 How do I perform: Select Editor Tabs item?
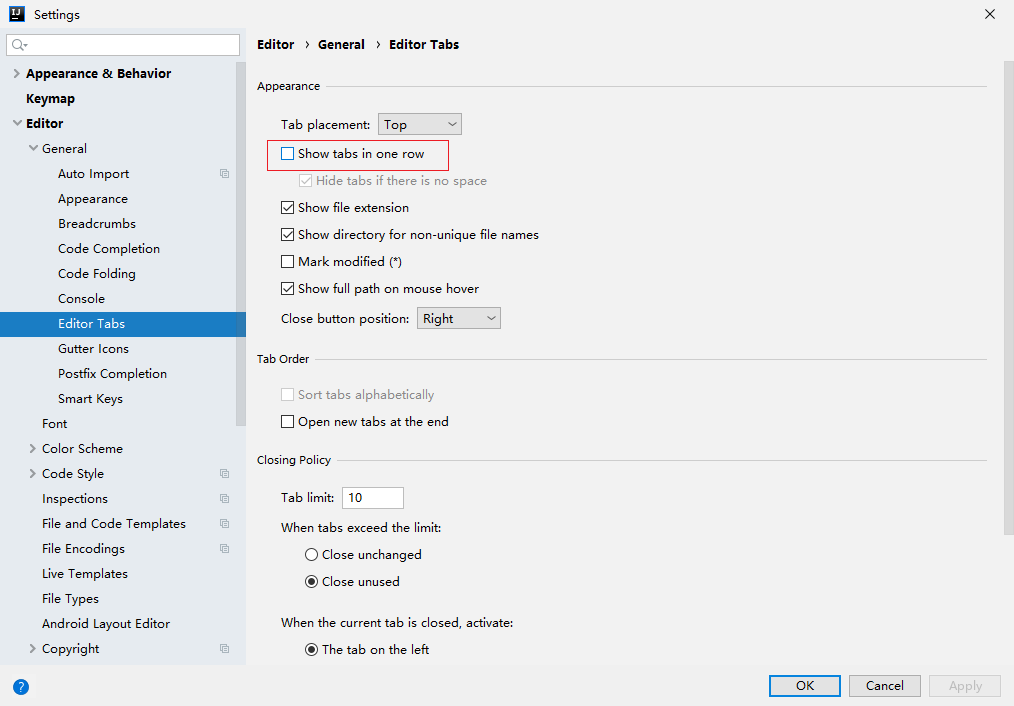[x=123, y=324]
